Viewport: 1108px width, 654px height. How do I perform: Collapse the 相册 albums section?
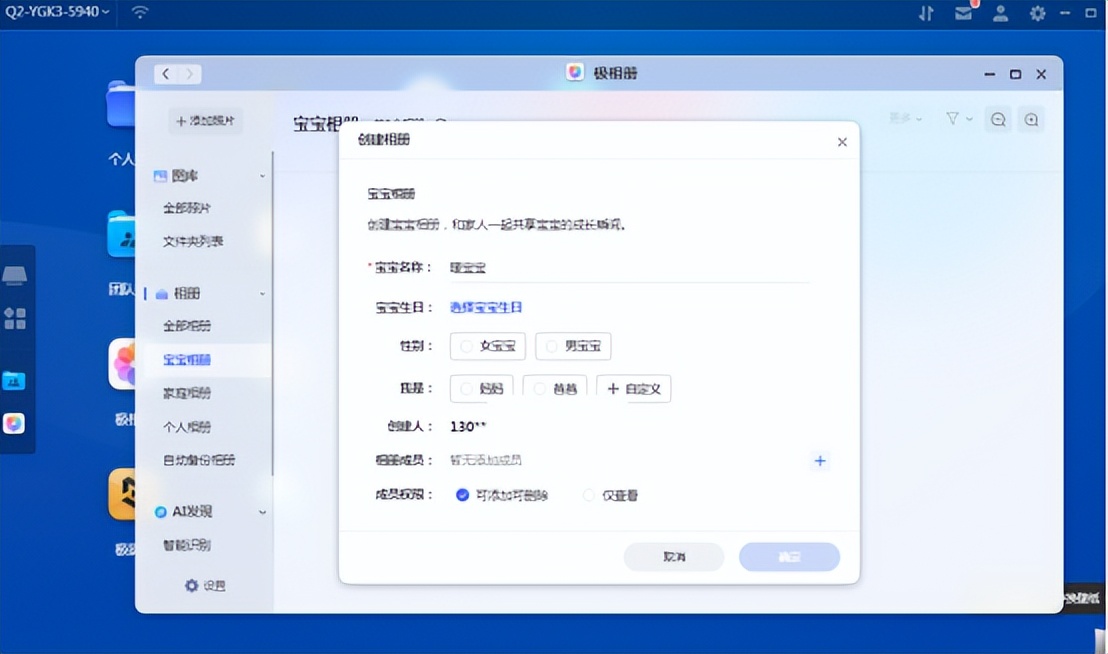point(262,293)
